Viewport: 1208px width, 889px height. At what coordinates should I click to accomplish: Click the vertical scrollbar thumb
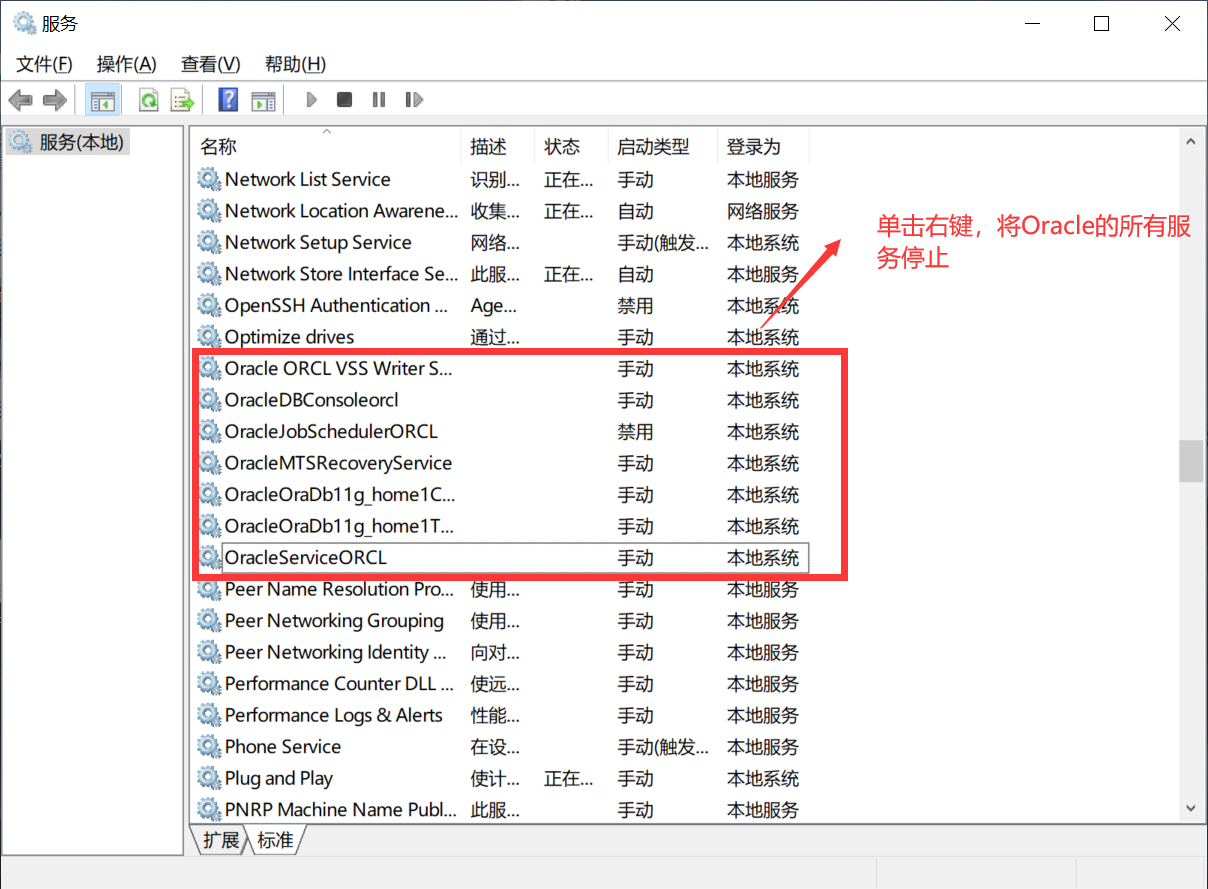click(x=1190, y=461)
